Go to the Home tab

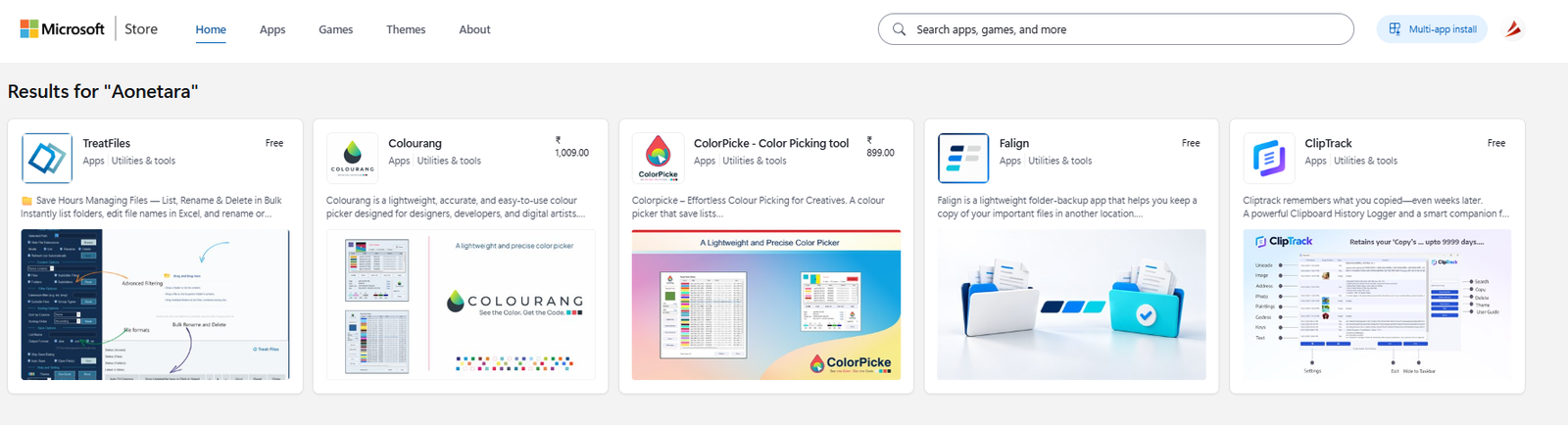(x=211, y=29)
